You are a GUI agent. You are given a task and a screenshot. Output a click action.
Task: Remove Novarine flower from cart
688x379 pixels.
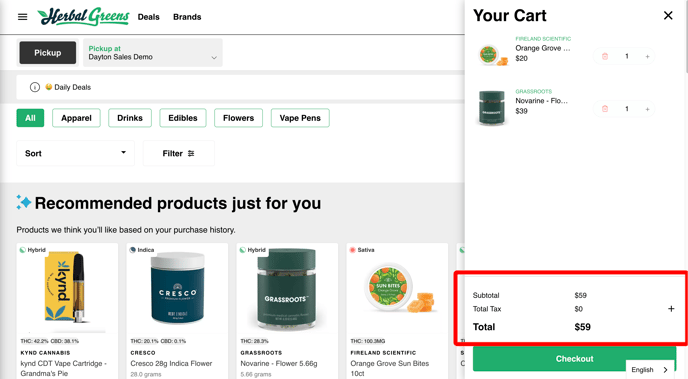click(605, 109)
